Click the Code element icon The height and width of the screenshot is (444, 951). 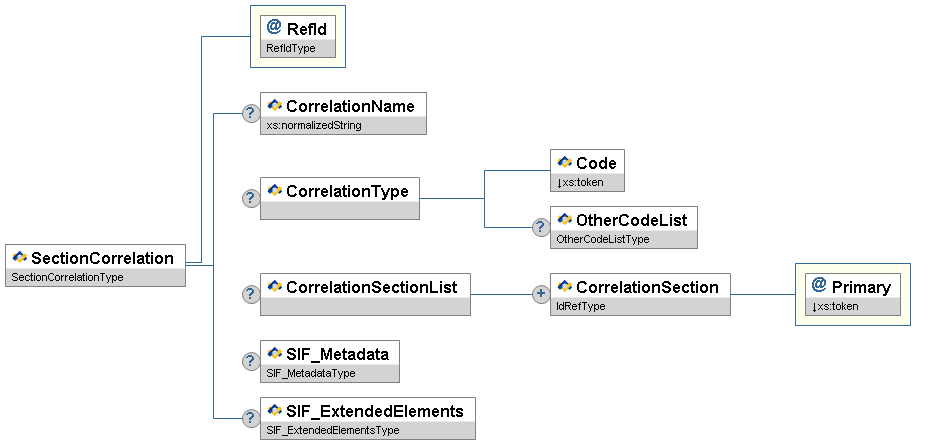[x=564, y=163]
